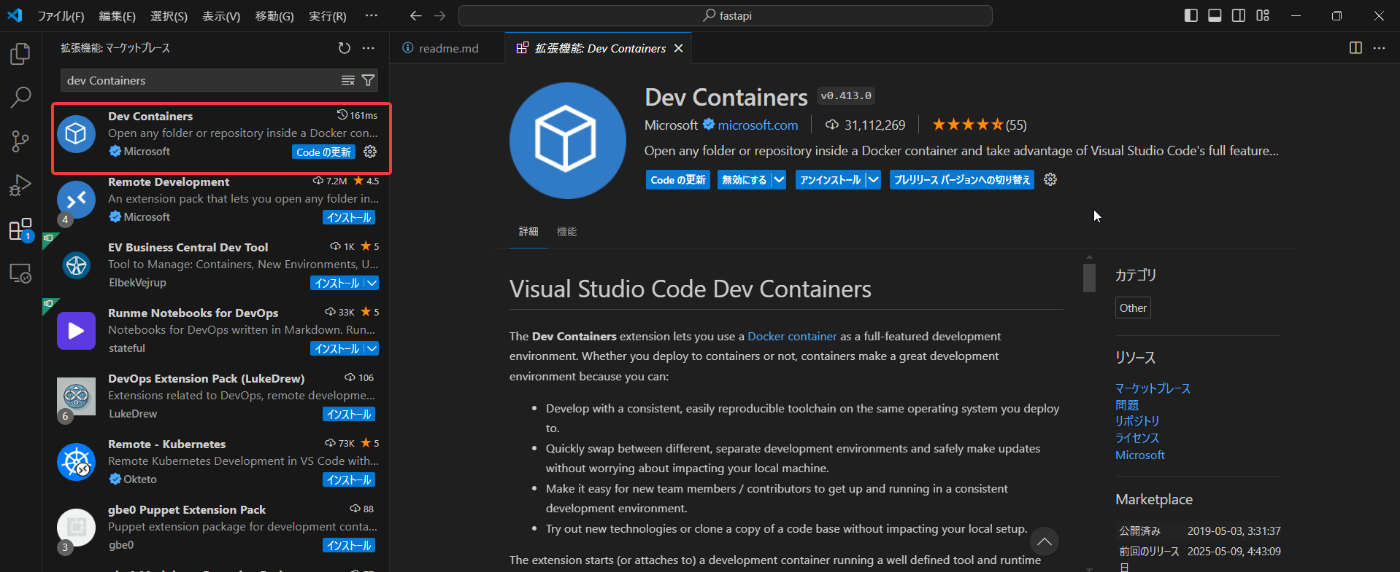Viewport: 1400px width, 572px height.
Task: Open gear settings for Dev Containers list item
Action: (370, 152)
